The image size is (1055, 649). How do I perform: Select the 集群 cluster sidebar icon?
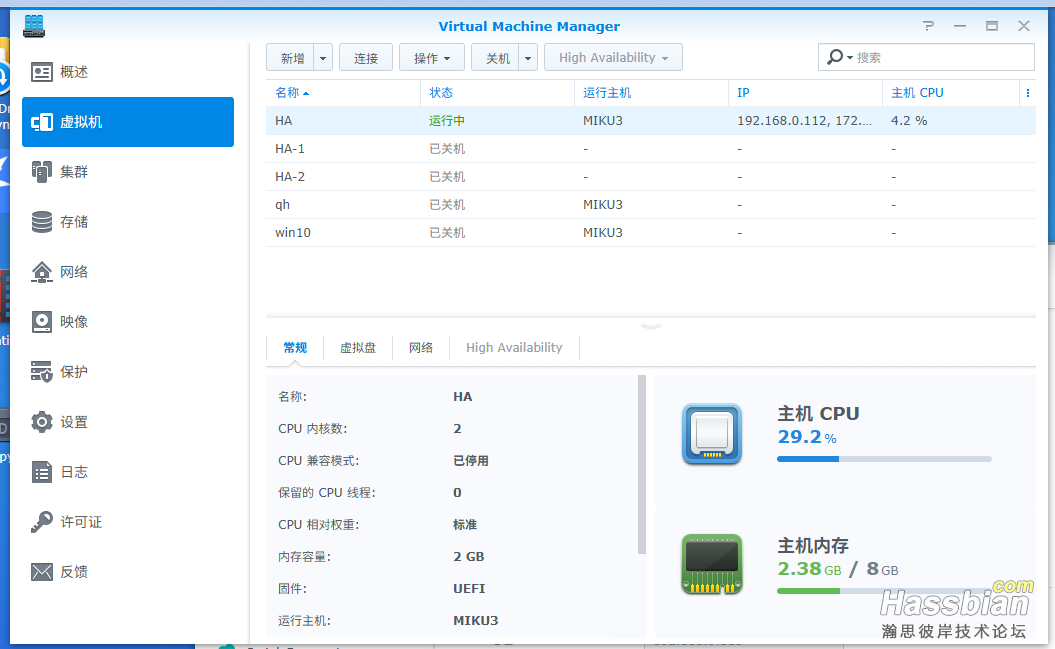42,172
